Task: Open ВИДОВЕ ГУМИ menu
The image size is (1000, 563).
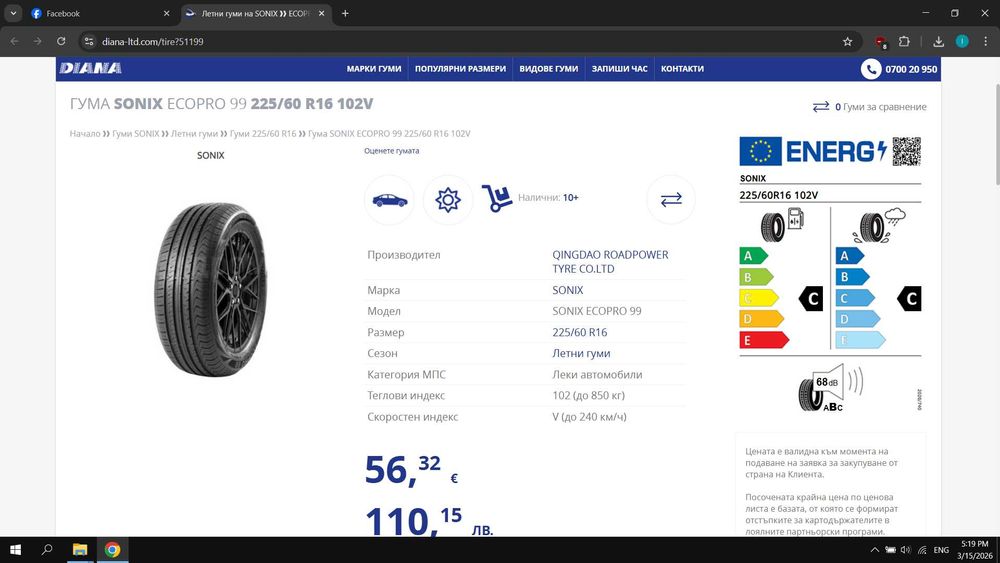Action: coord(548,69)
